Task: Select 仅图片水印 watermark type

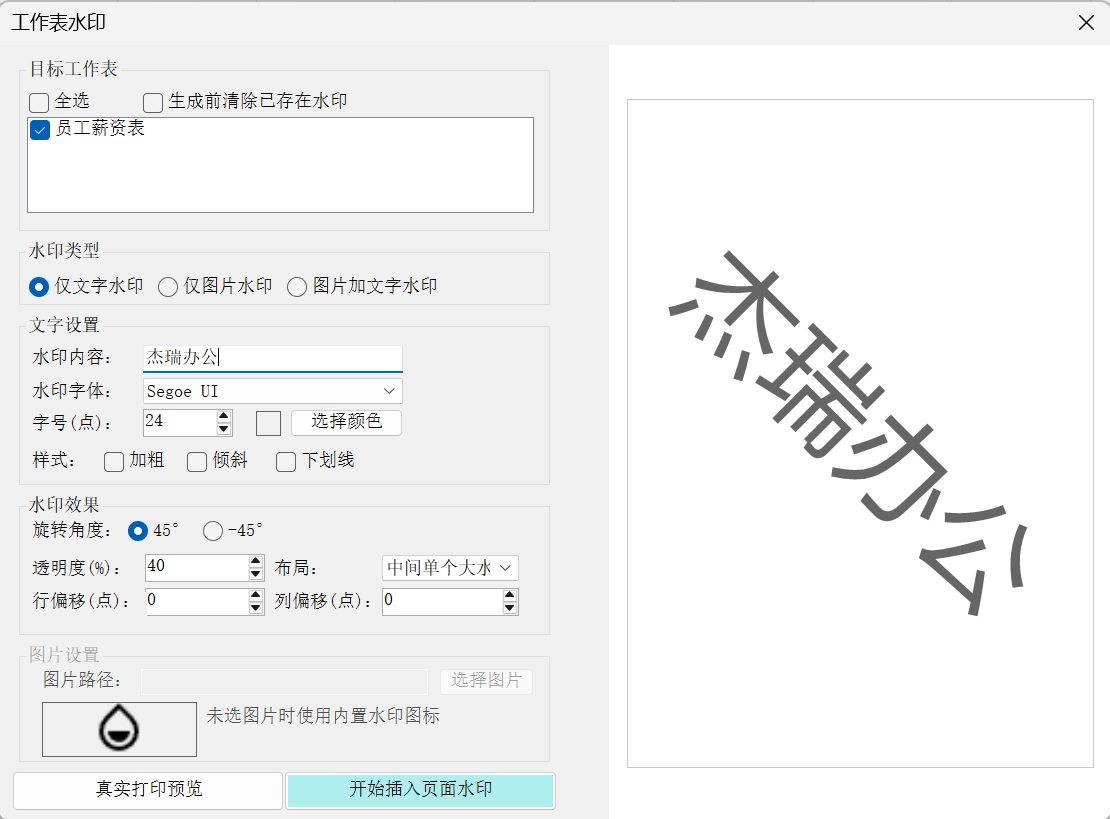Action: point(168,287)
